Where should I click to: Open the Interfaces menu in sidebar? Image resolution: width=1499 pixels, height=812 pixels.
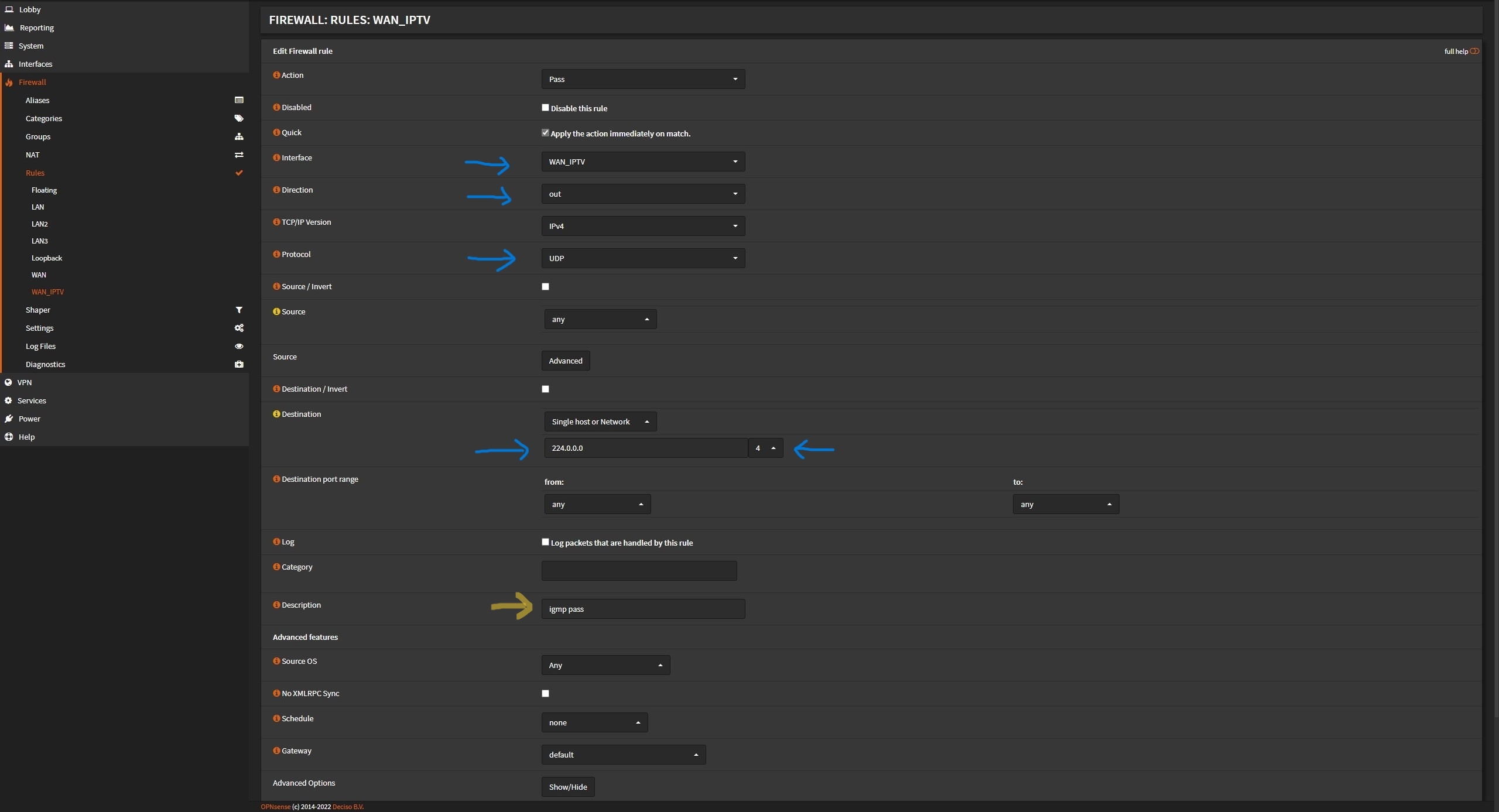35,64
